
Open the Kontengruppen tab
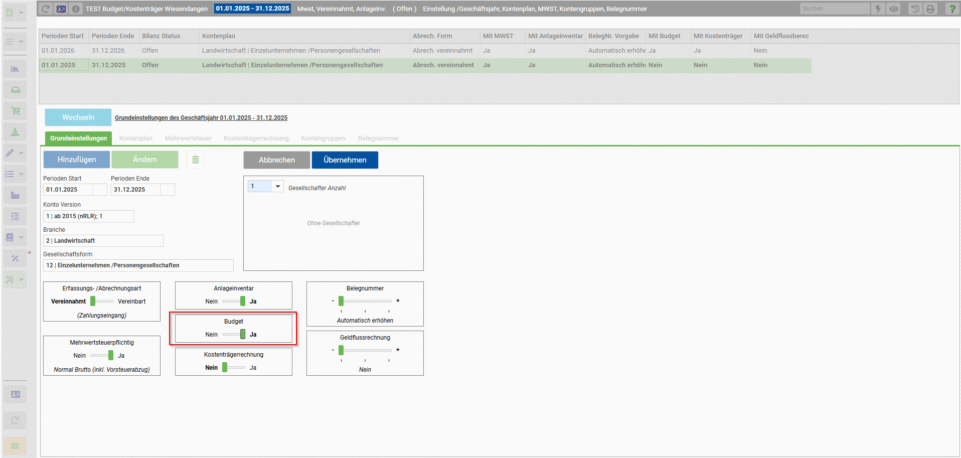click(324, 139)
